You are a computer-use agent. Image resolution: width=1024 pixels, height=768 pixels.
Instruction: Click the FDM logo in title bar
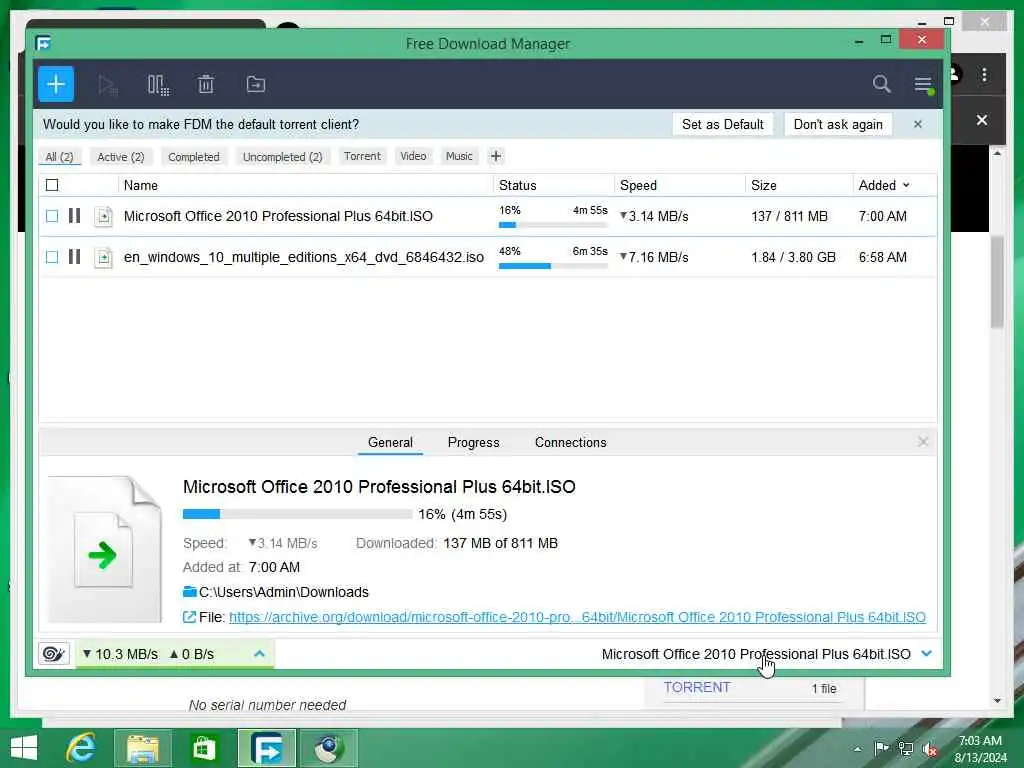(43, 43)
